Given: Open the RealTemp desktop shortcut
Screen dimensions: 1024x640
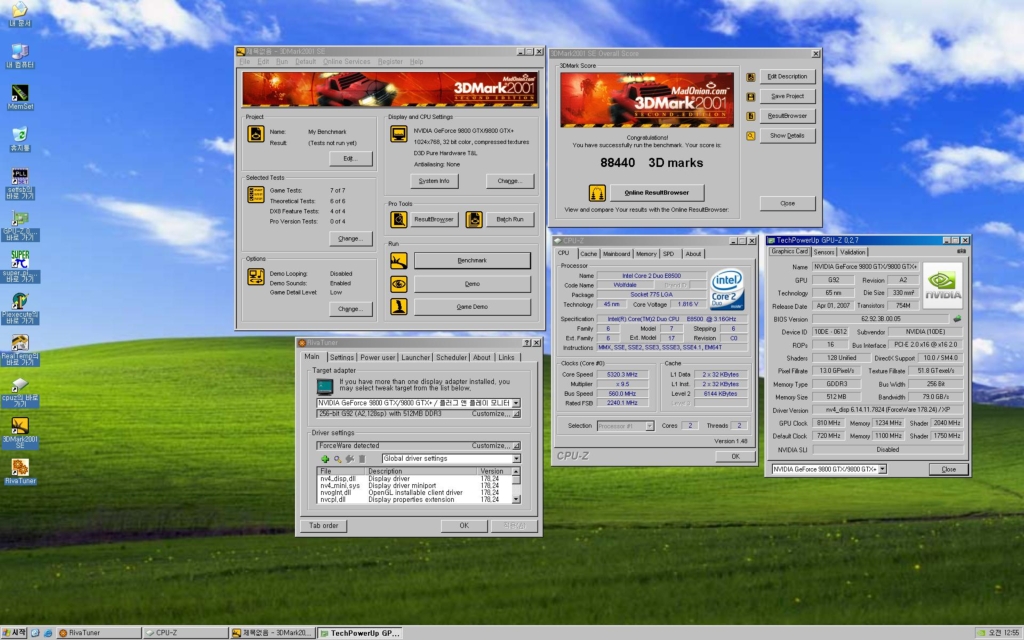Looking at the screenshot, I should pyautogui.click(x=20, y=350).
